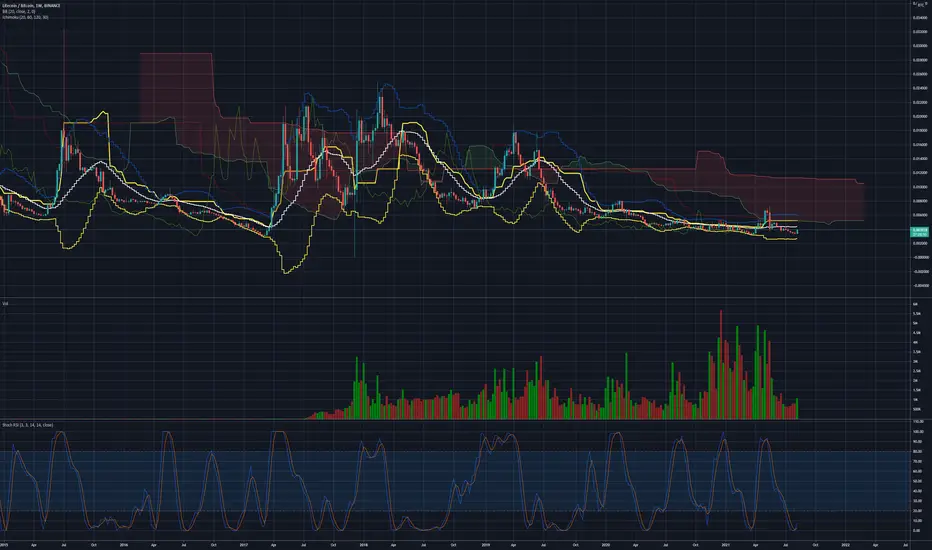
Task: Click the 2019 label on time axis
Action: [x=485, y=544]
